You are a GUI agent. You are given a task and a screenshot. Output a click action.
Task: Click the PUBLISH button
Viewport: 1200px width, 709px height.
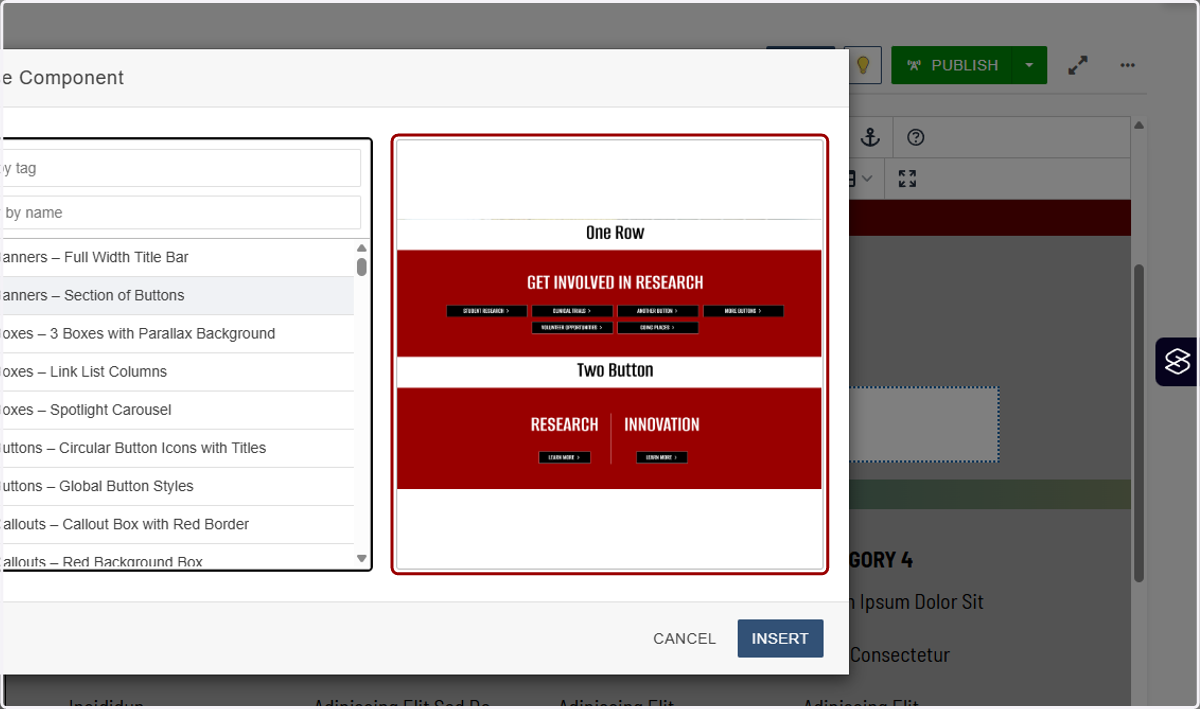(x=952, y=65)
